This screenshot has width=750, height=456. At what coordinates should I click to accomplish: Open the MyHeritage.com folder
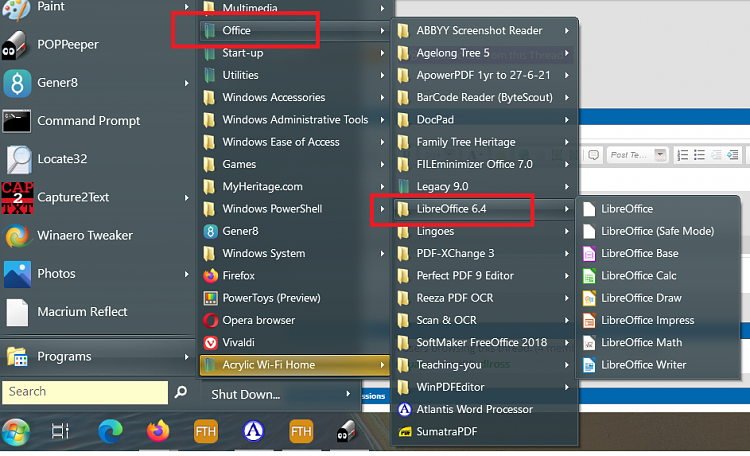(x=294, y=187)
